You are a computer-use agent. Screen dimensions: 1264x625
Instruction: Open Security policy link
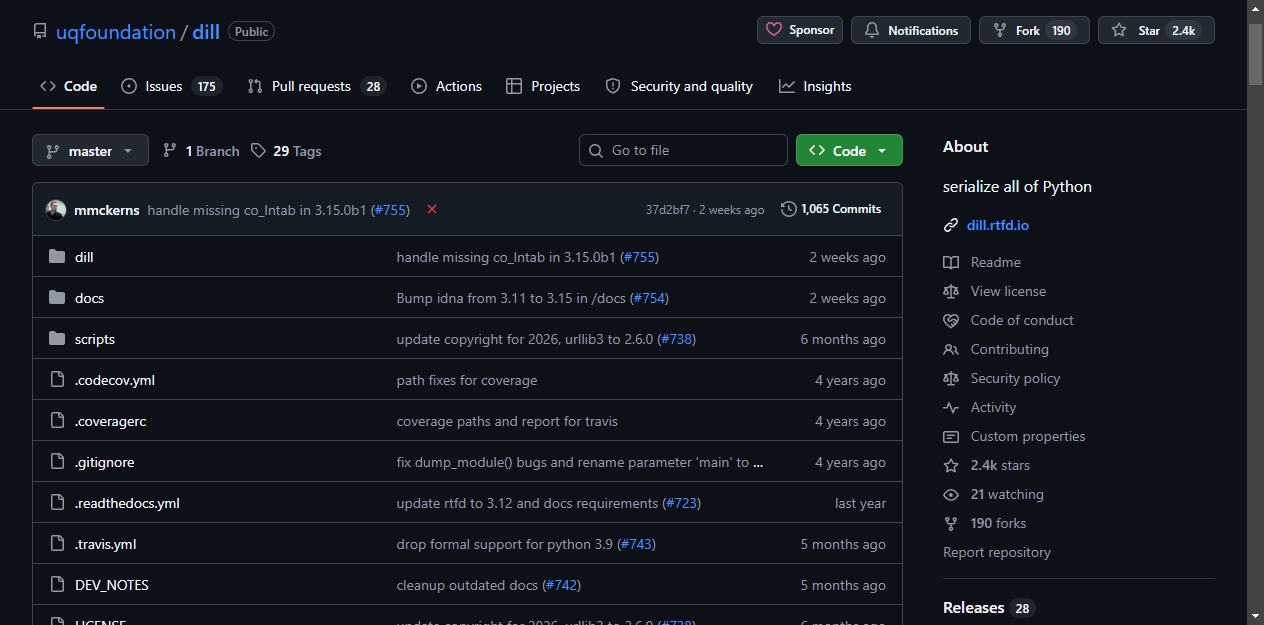pos(1002,378)
